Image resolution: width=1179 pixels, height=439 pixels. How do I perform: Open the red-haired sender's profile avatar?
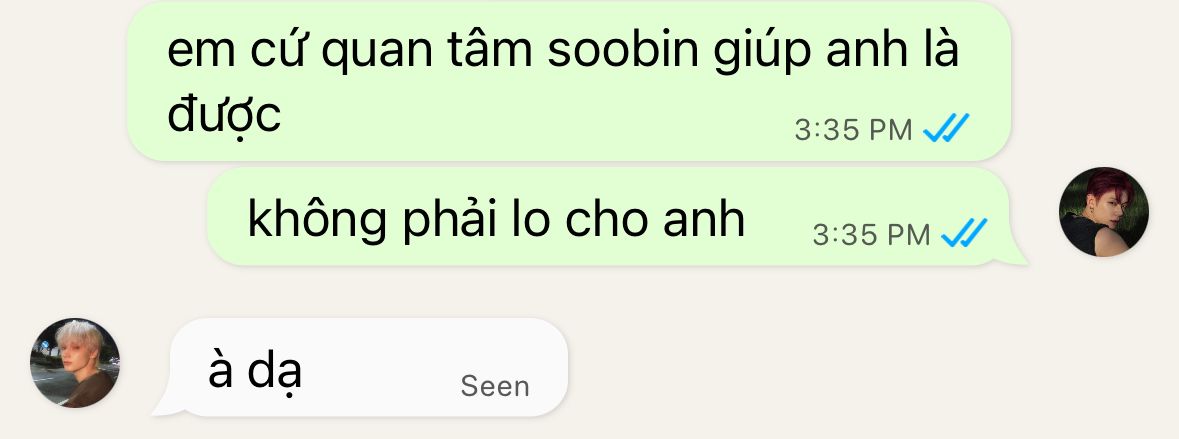1103,212
